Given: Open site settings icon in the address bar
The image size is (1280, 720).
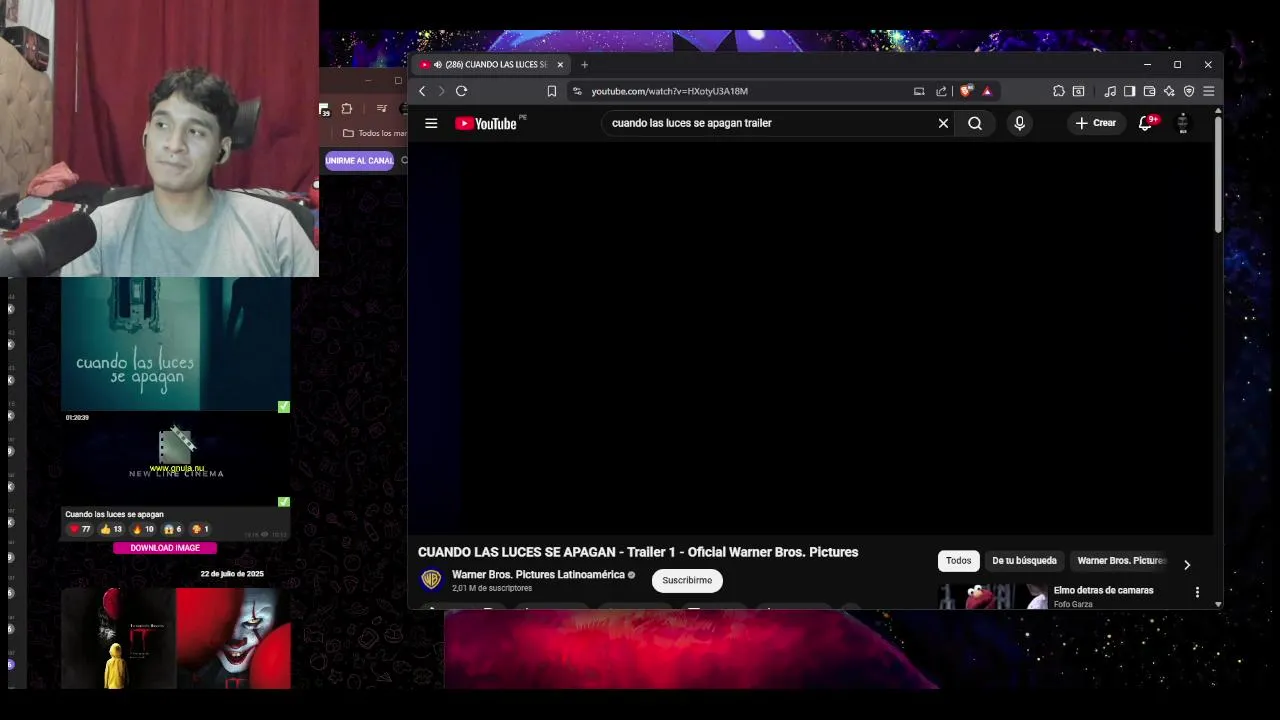Looking at the screenshot, I should pos(577,91).
